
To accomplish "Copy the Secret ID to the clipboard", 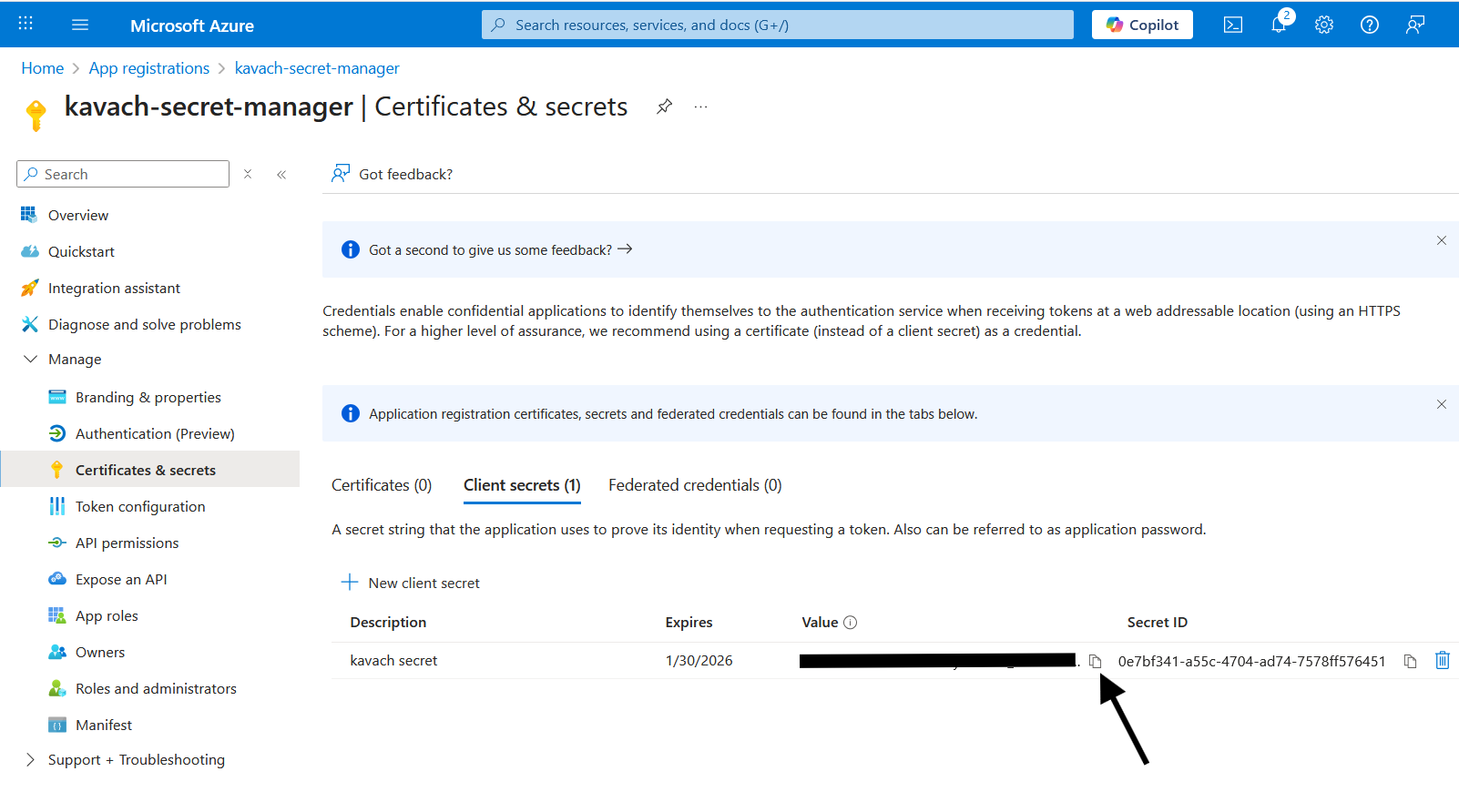I will pyautogui.click(x=1410, y=661).
